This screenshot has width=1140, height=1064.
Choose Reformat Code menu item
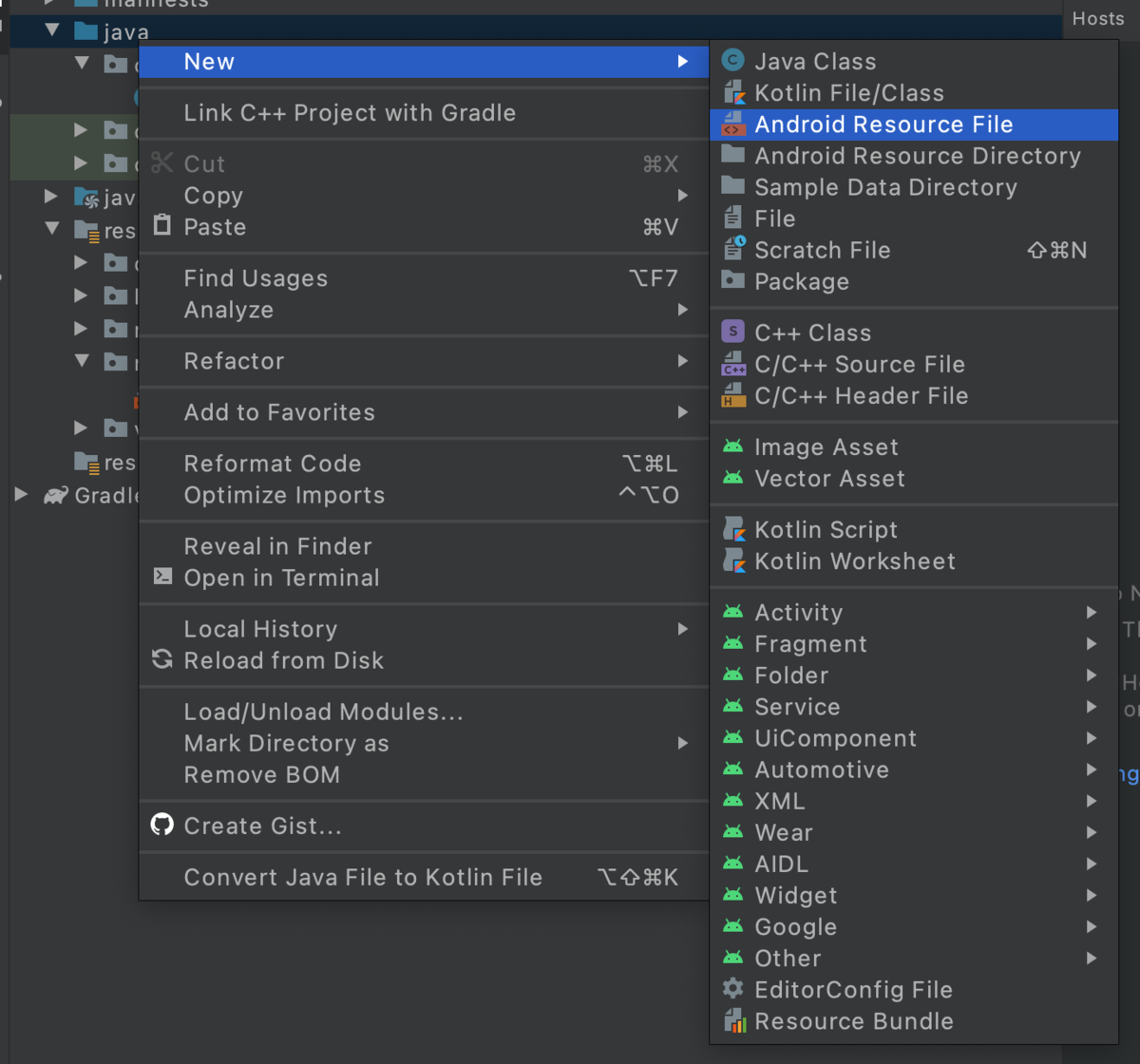424,463
